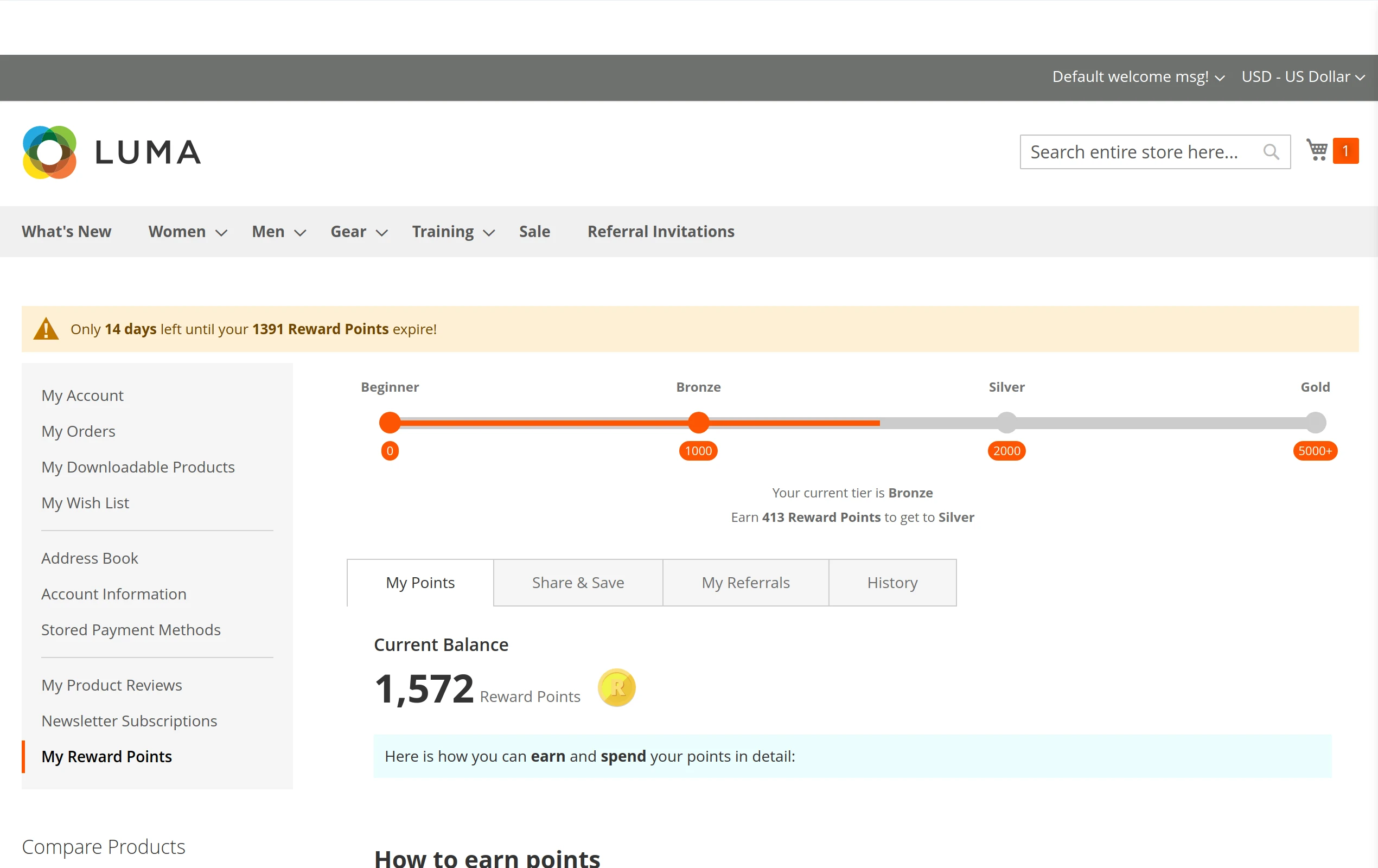Go to the Address Book page

point(90,558)
